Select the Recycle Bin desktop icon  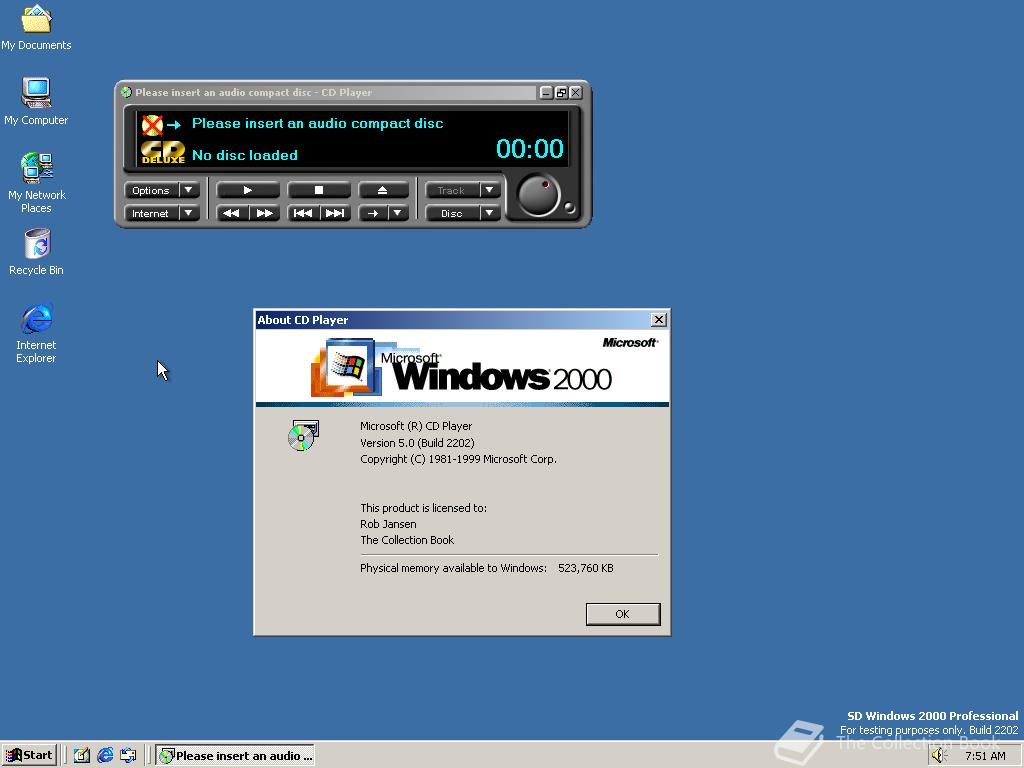pos(37,252)
